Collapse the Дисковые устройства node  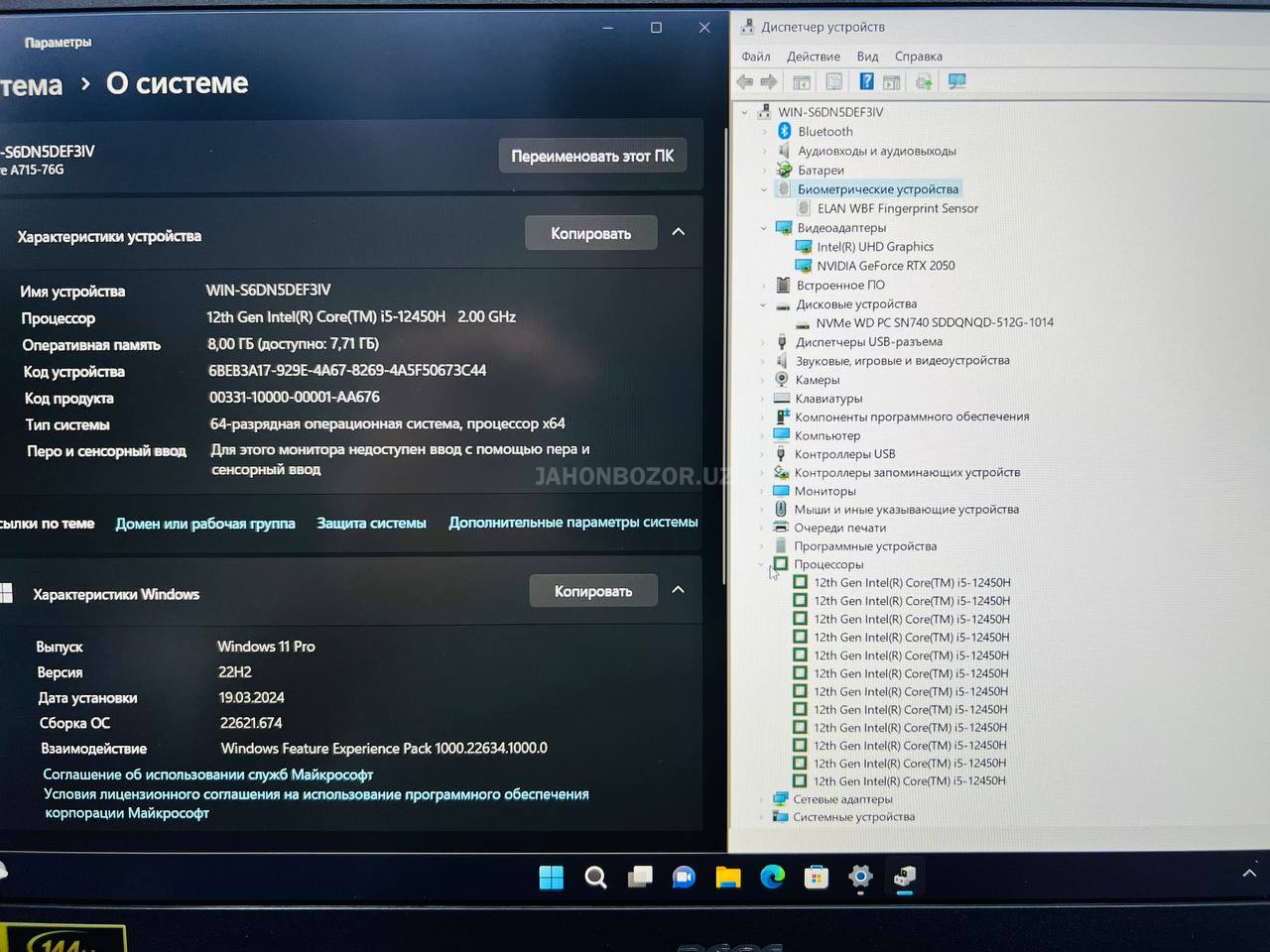click(763, 304)
